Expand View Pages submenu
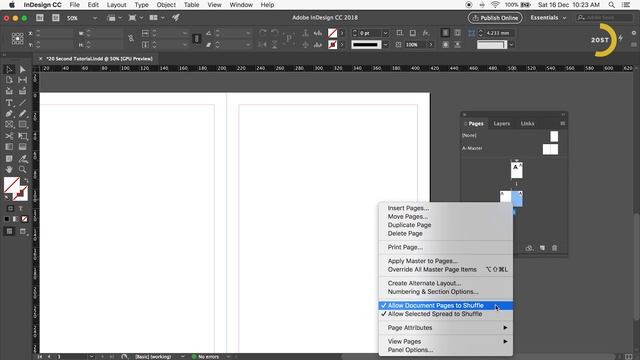This screenshot has height=360, width=640. pos(446,341)
